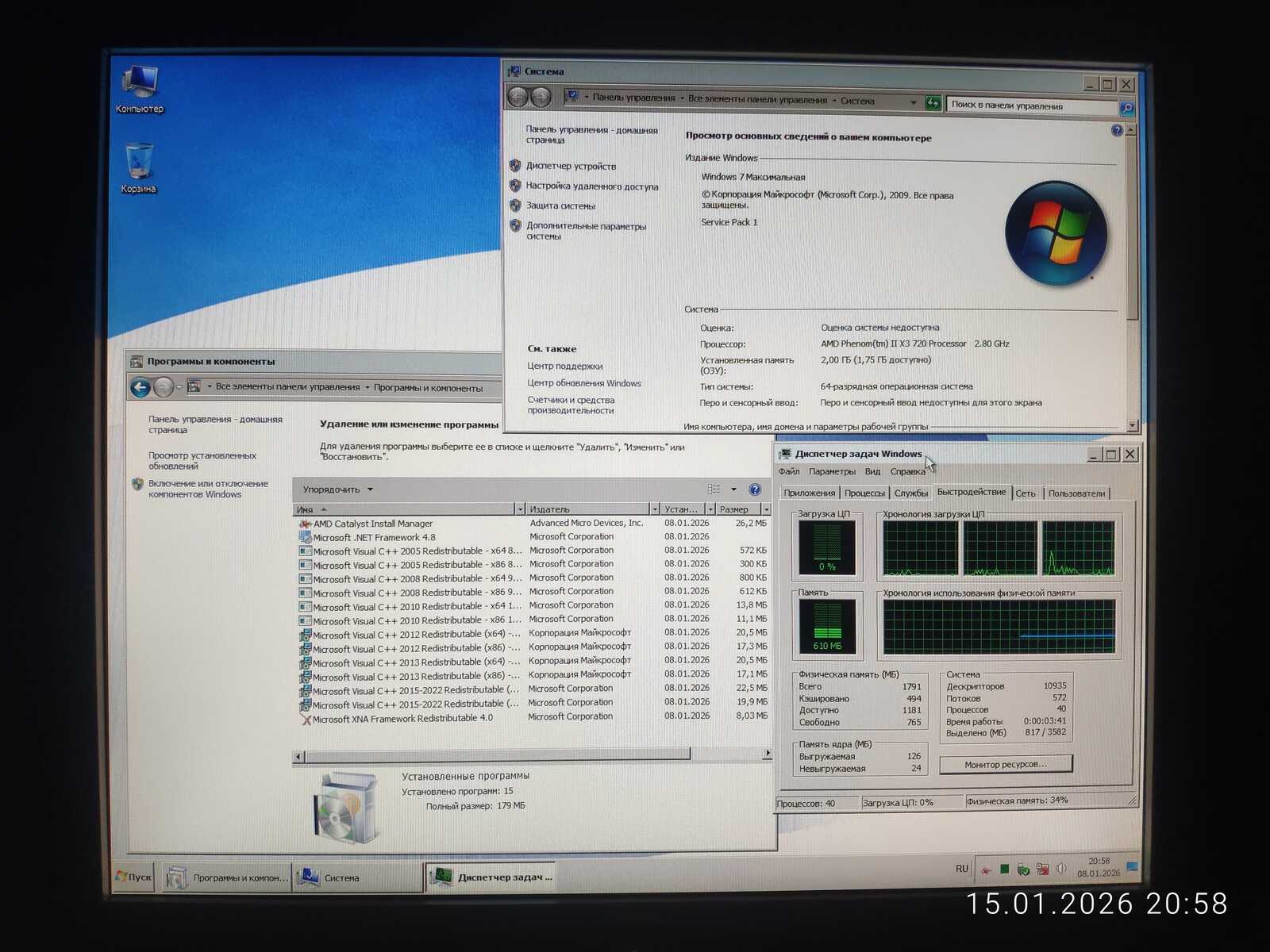Switch to the Процессы tab
Screen dimensions: 1270x952
864,493
